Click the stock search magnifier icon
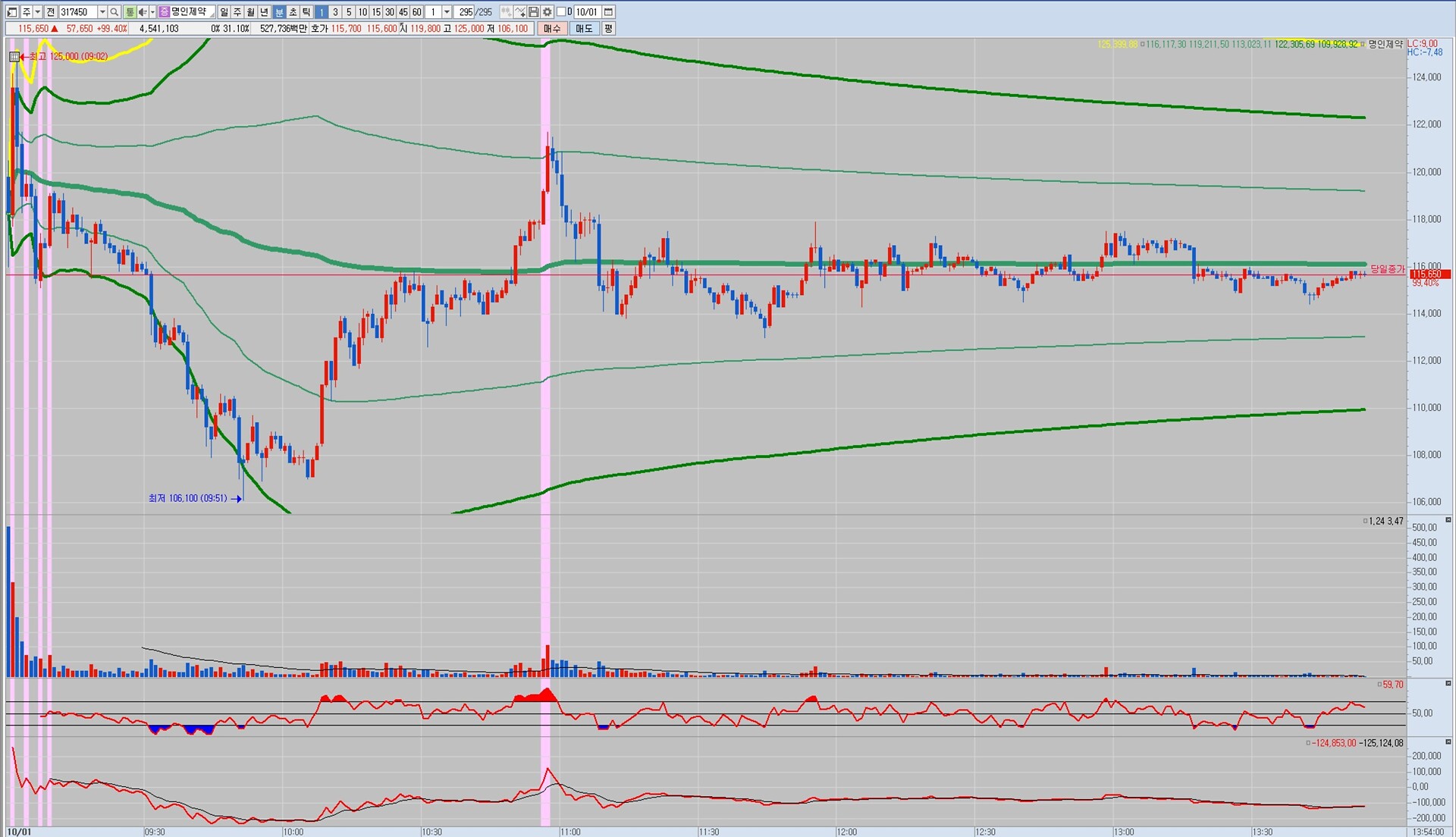1456x837 pixels. (x=115, y=12)
